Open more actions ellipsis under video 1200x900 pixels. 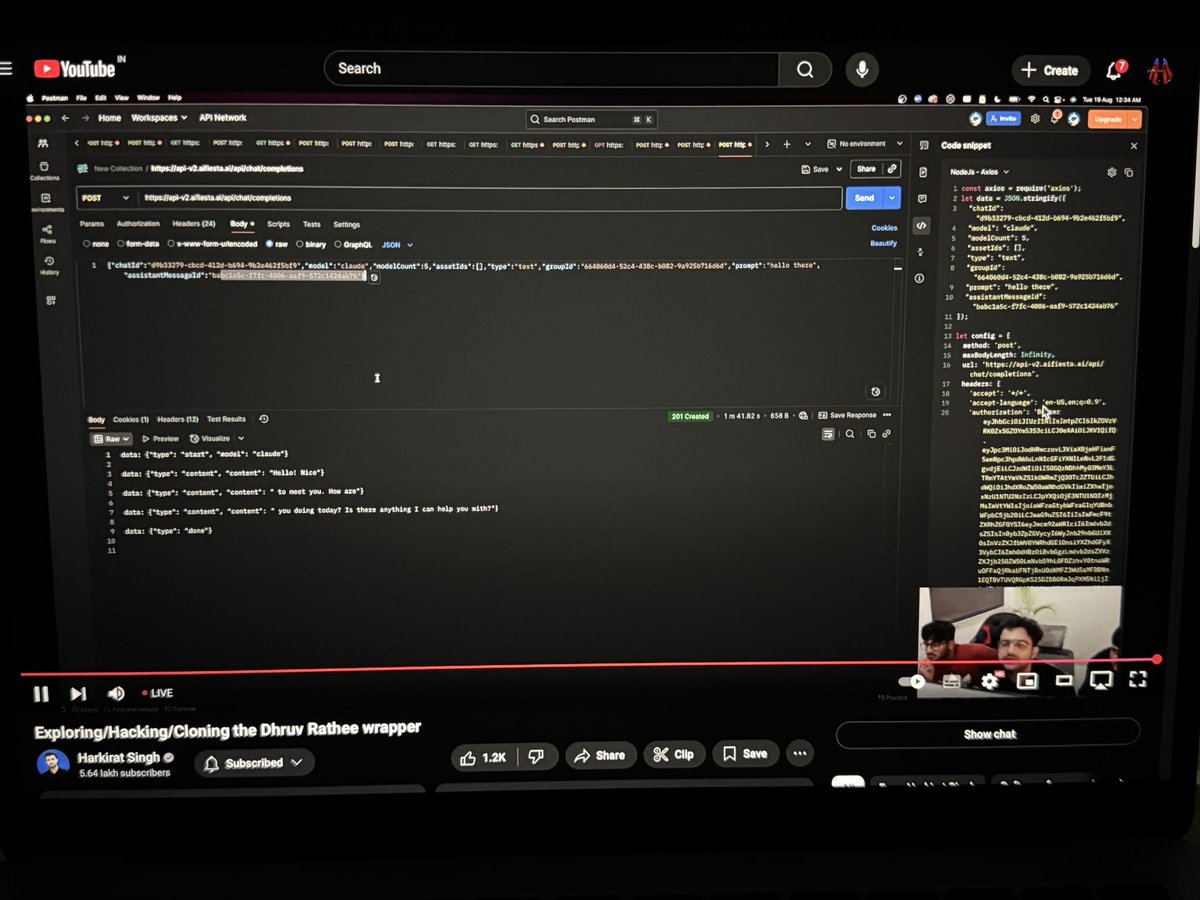click(799, 755)
